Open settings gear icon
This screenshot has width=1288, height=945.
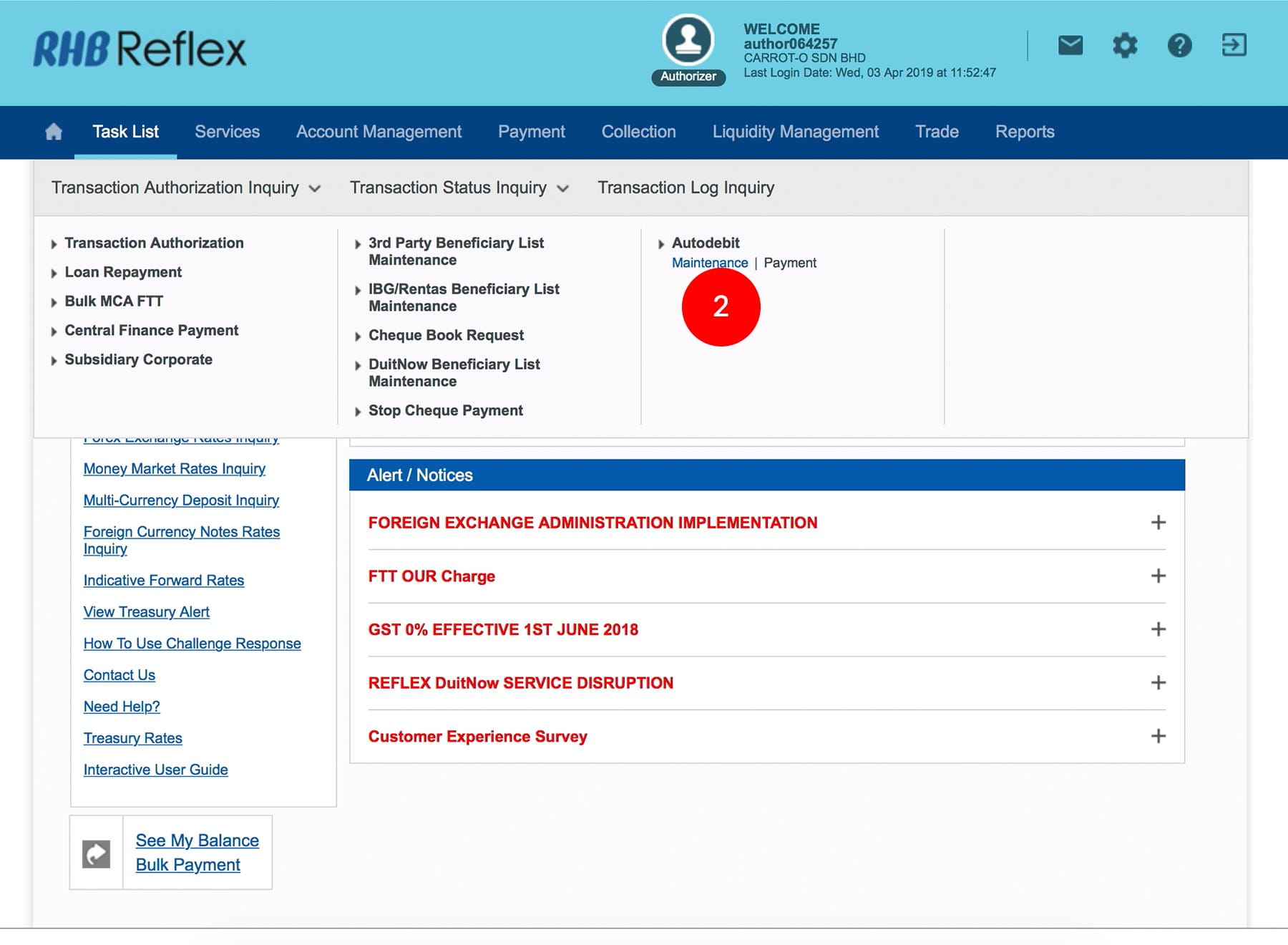point(1124,46)
